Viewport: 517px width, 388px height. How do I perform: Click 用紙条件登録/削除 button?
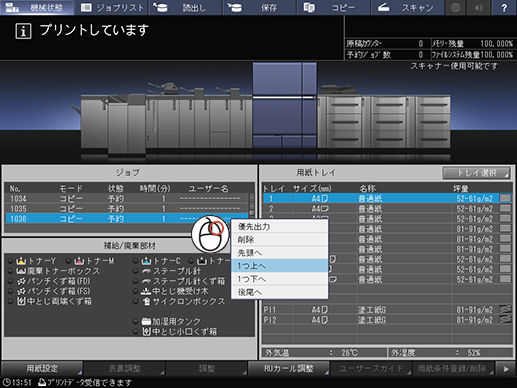coord(453,368)
